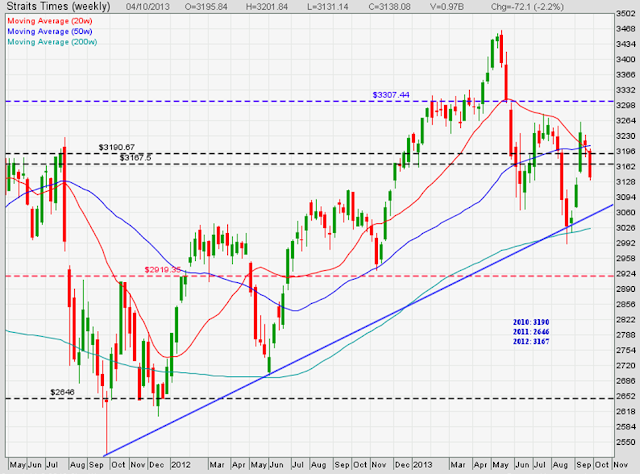This screenshot has height=474, width=640.
Task: Click the close price "C=3138.08"
Action: [389, 7]
